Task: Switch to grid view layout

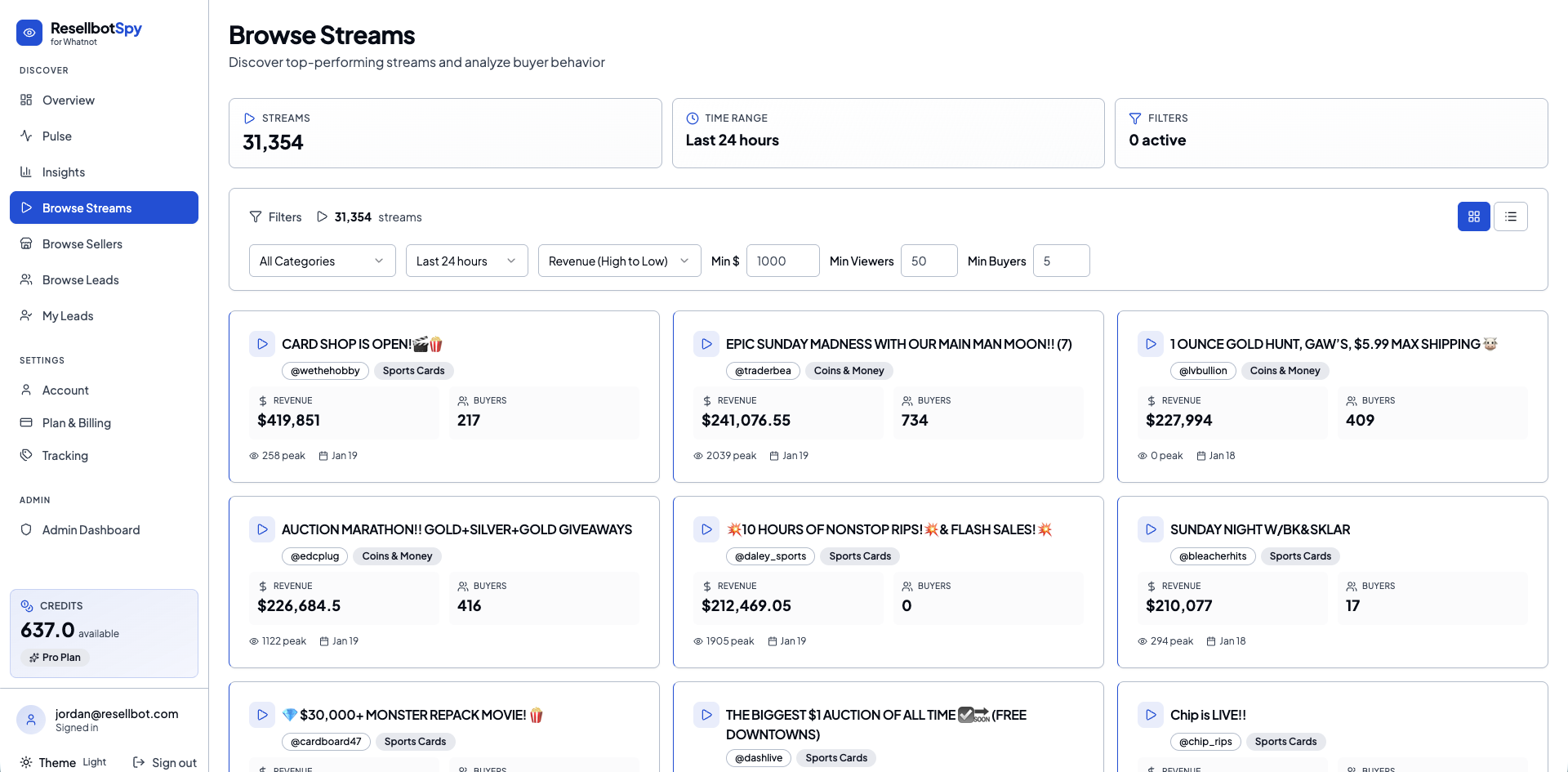Action: (1473, 216)
